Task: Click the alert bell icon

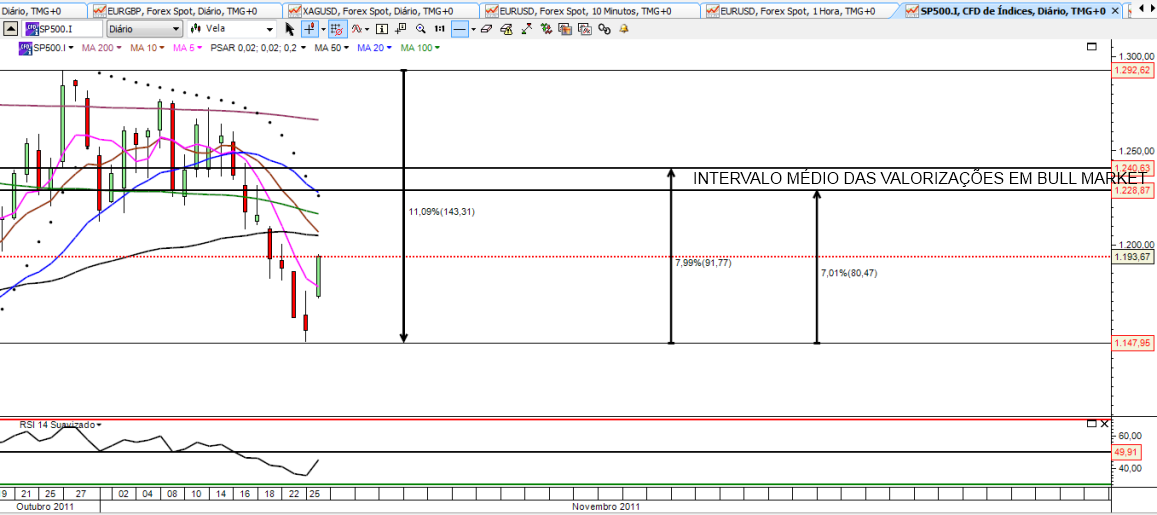Action: (x=624, y=29)
